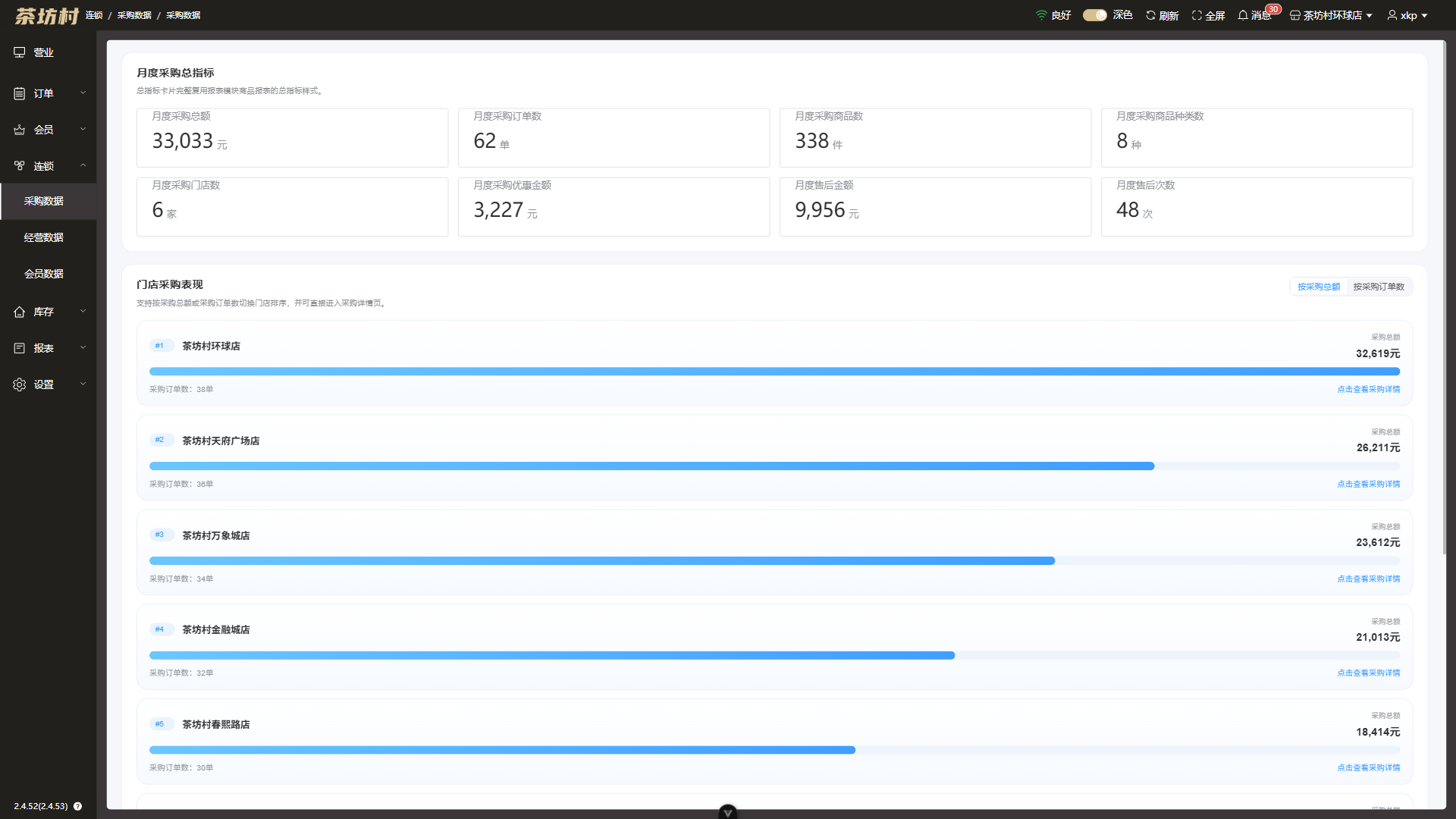Click the 会员 crown icon
Image resolution: width=1456 pixels, height=819 pixels.
tap(20, 130)
